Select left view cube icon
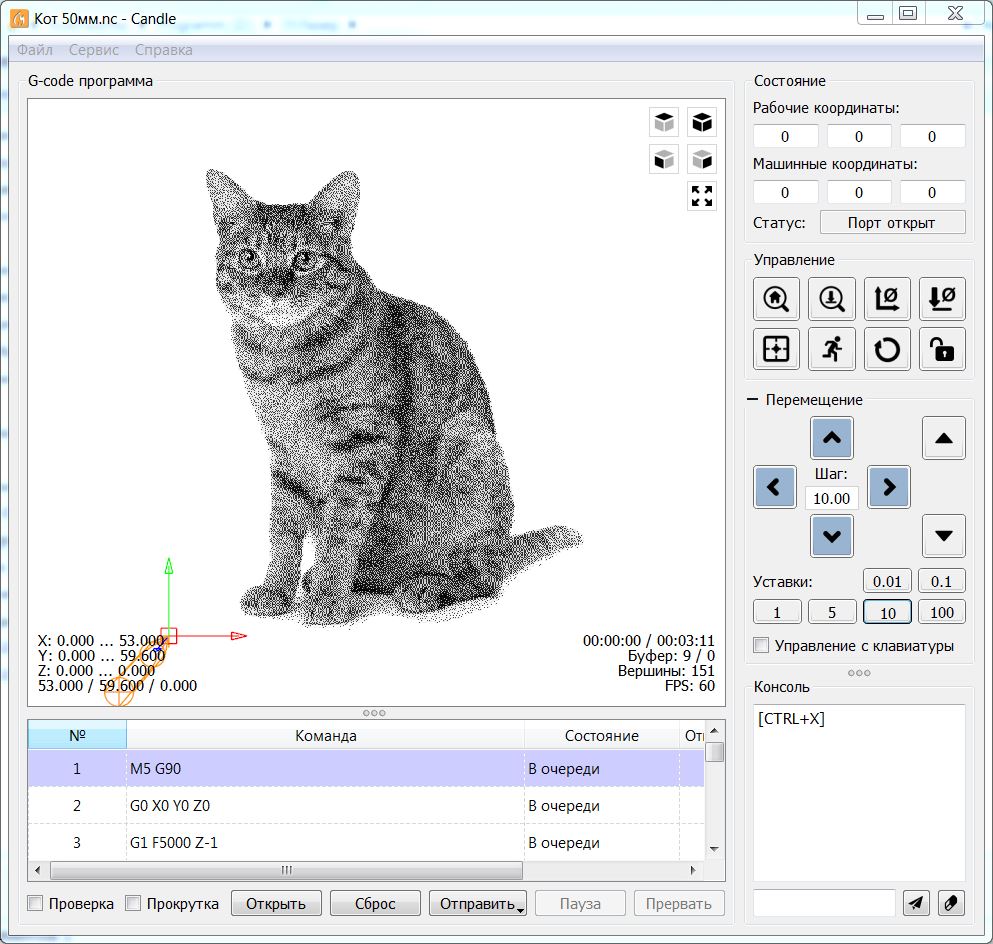This screenshot has height=944, width=993. (702, 159)
